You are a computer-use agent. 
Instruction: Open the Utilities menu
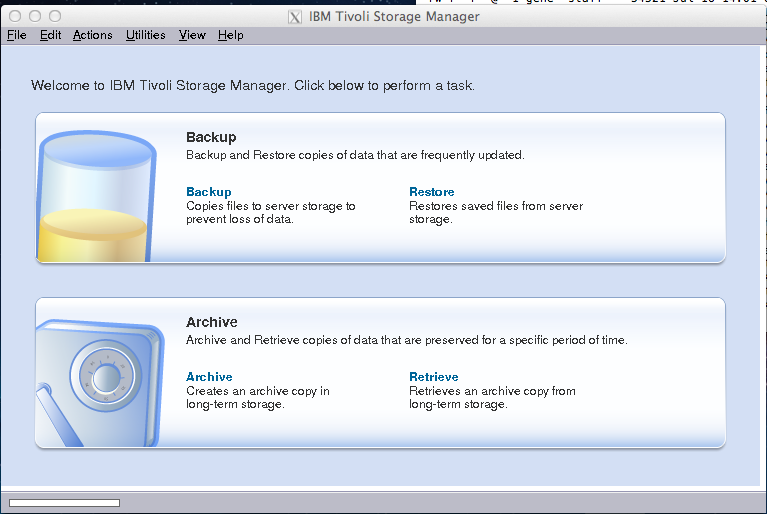pyautogui.click(x=146, y=35)
